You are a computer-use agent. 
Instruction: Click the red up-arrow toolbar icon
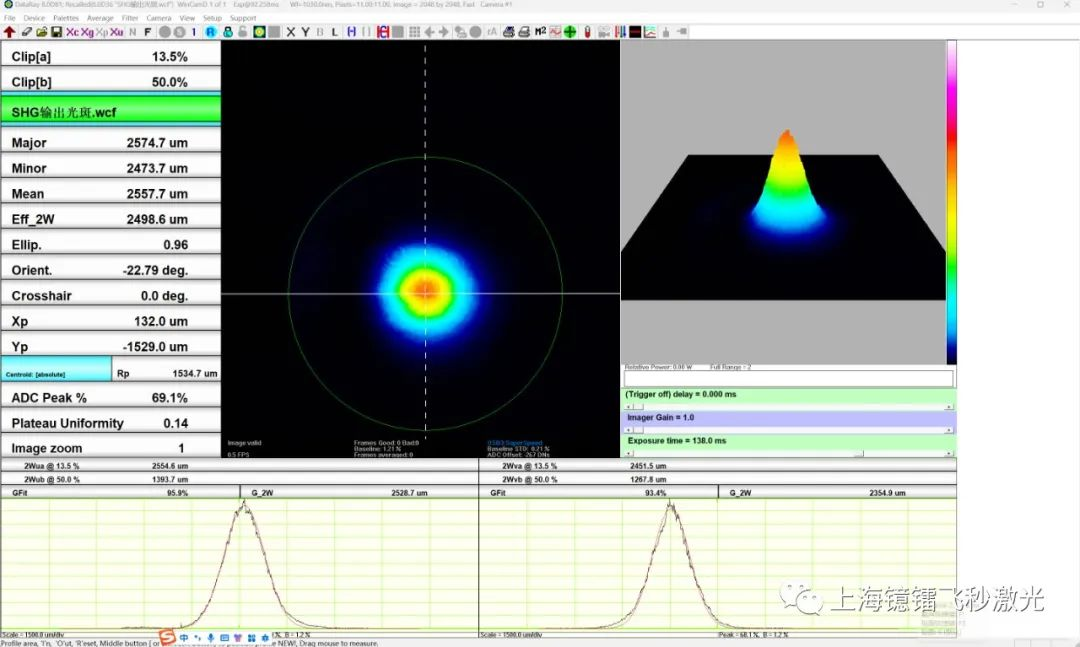tap(10, 32)
